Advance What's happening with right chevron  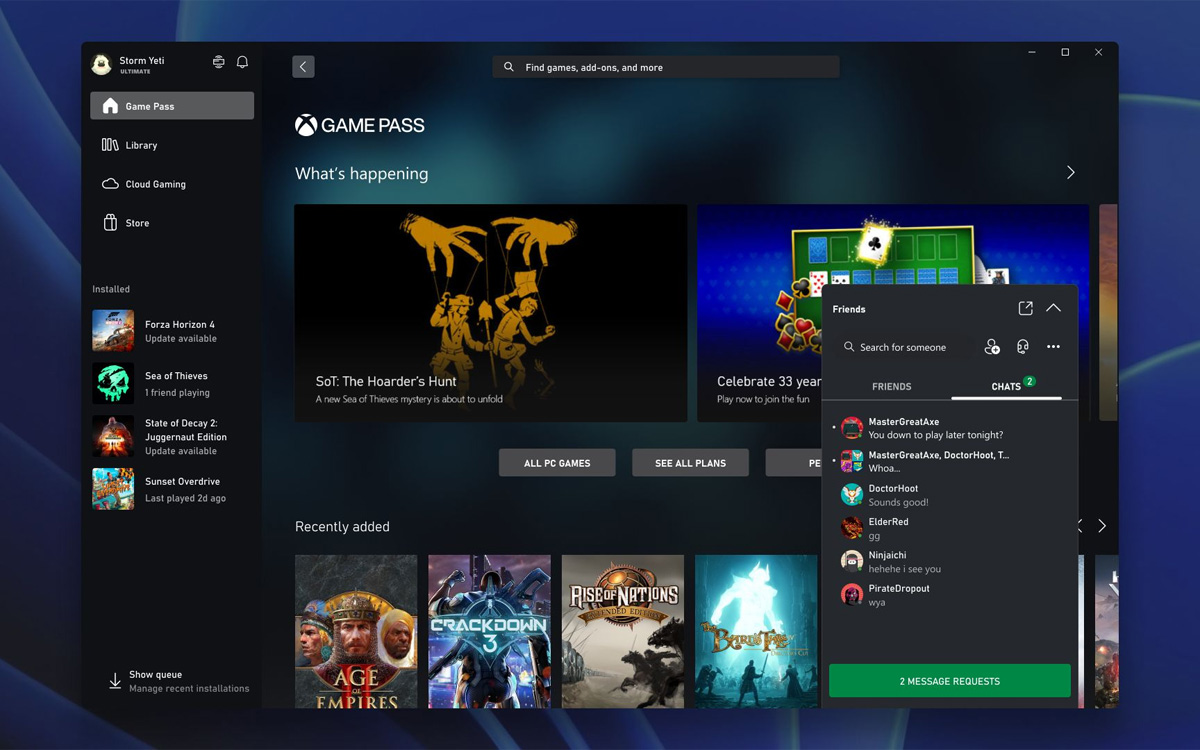coord(1070,173)
